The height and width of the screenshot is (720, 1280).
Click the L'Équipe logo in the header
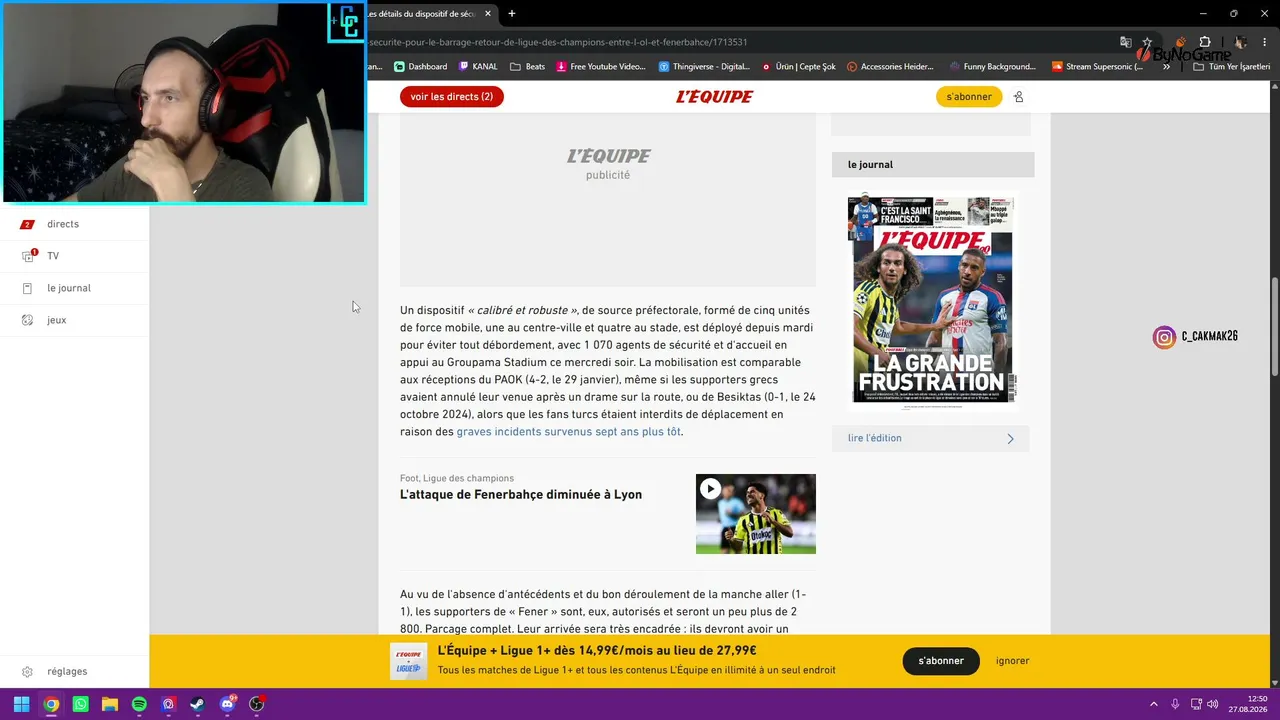click(x=714, y=97)
